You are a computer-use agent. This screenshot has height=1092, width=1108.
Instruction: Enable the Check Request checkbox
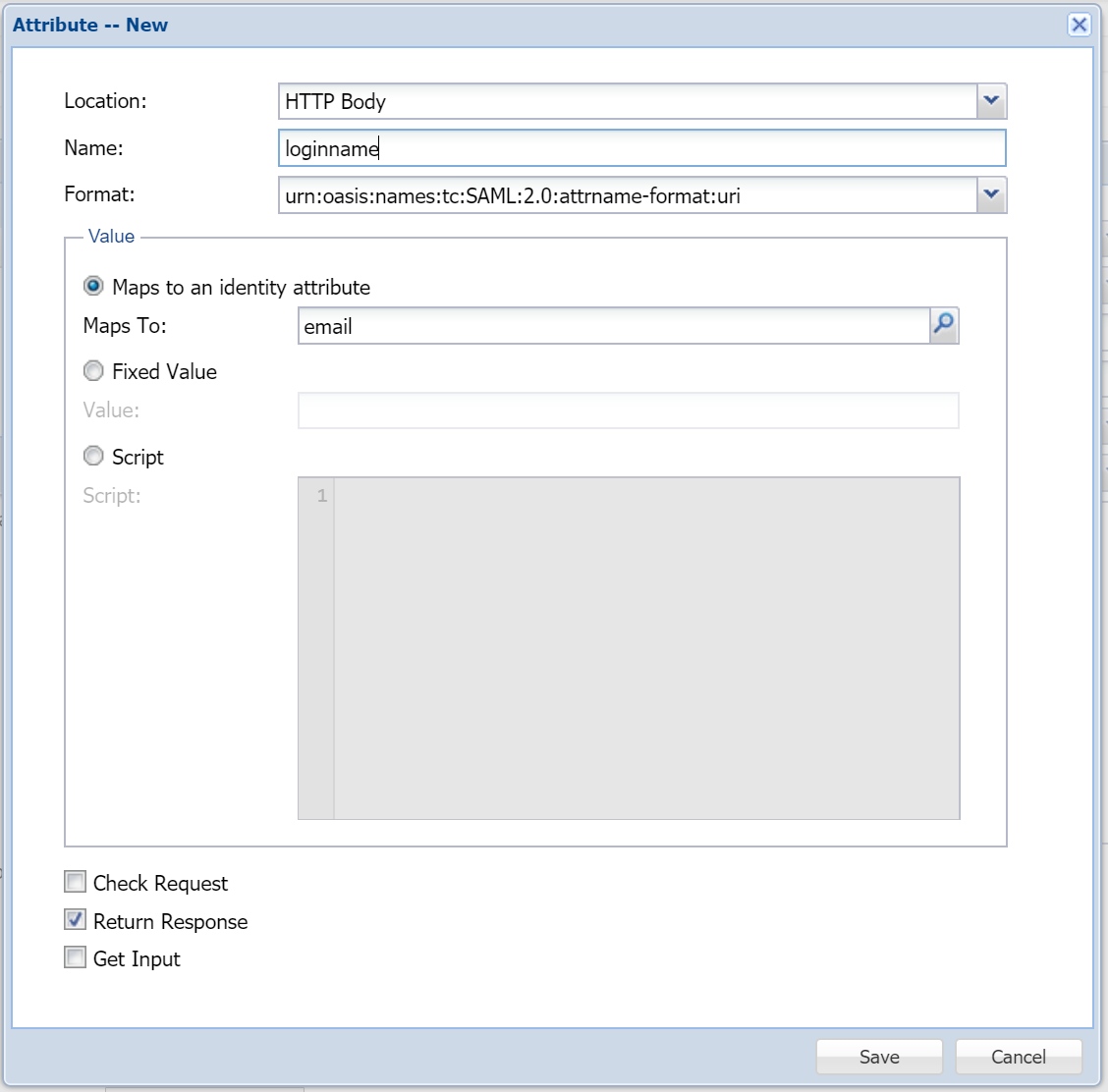click(x=76, y=882)
